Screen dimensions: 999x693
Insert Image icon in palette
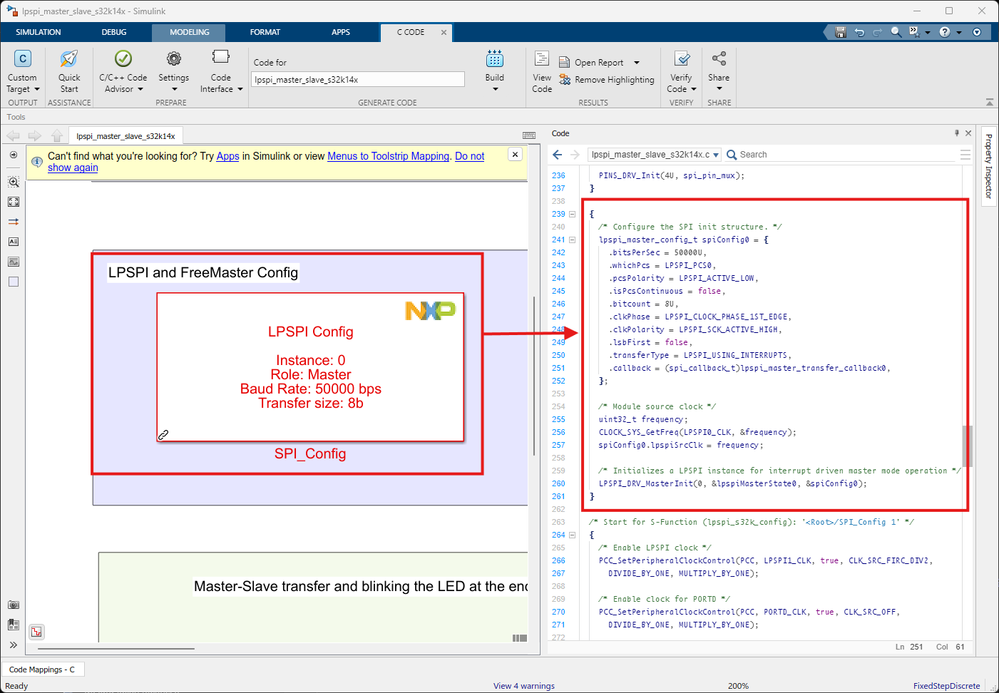click(x=13, y=262)
